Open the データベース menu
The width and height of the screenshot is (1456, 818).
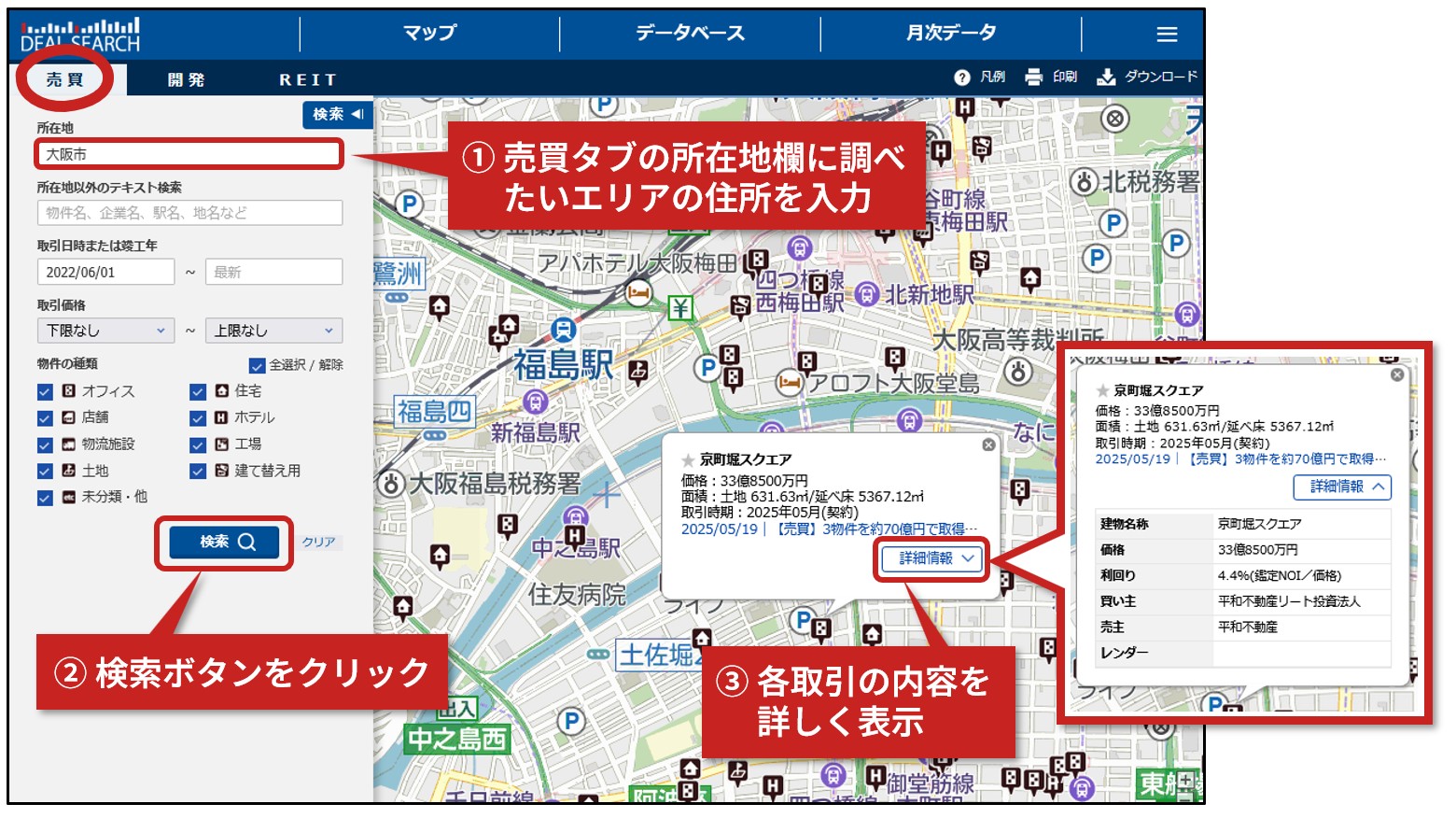point(690,34)
